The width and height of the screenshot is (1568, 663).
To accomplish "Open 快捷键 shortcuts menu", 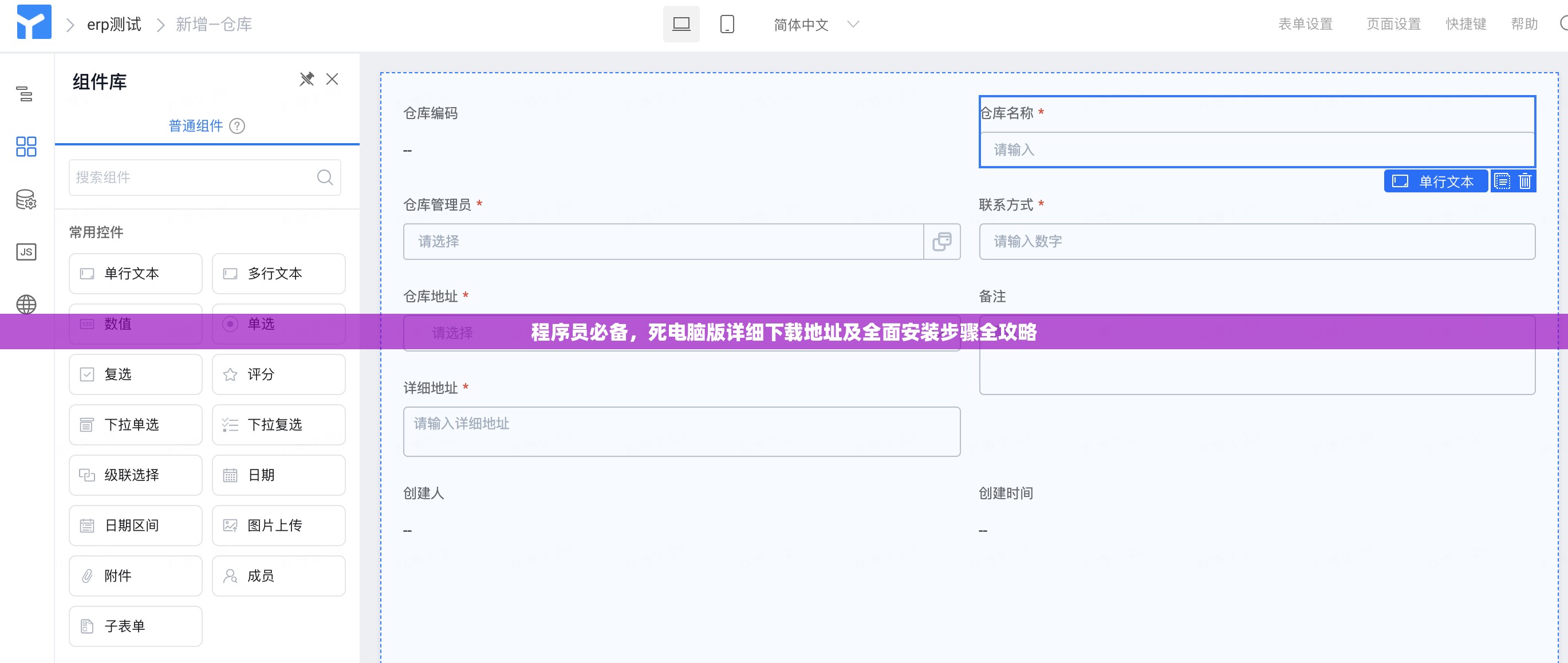I will [x=1465, y=25].
